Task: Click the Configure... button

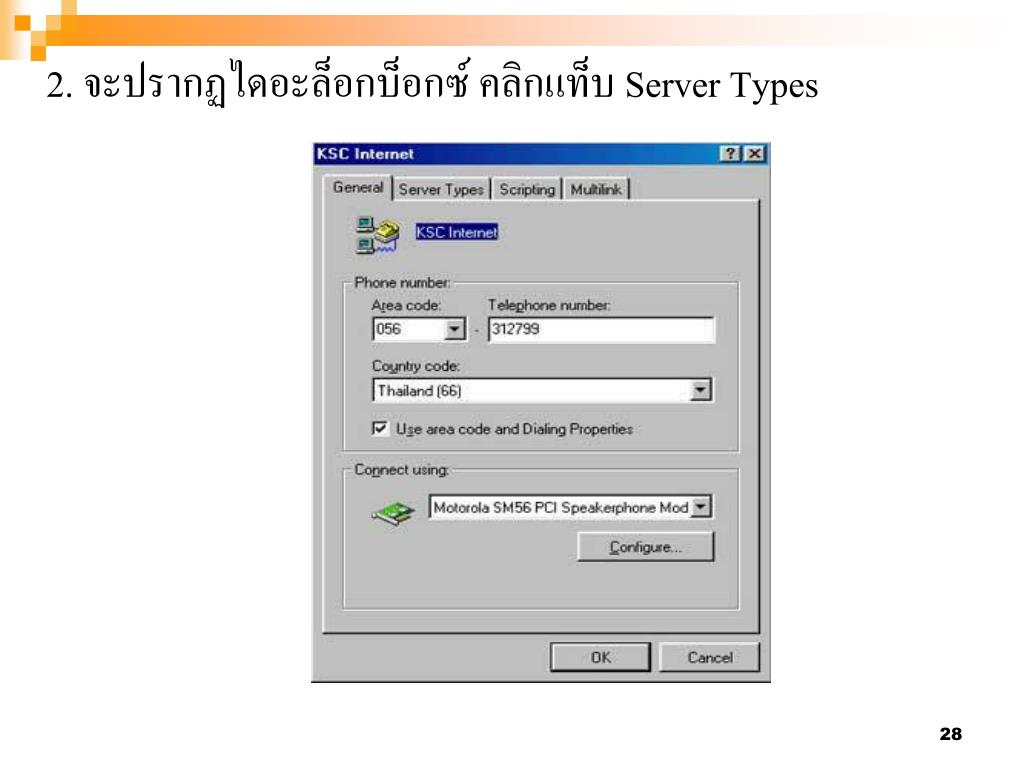Action: click(646, 547)
